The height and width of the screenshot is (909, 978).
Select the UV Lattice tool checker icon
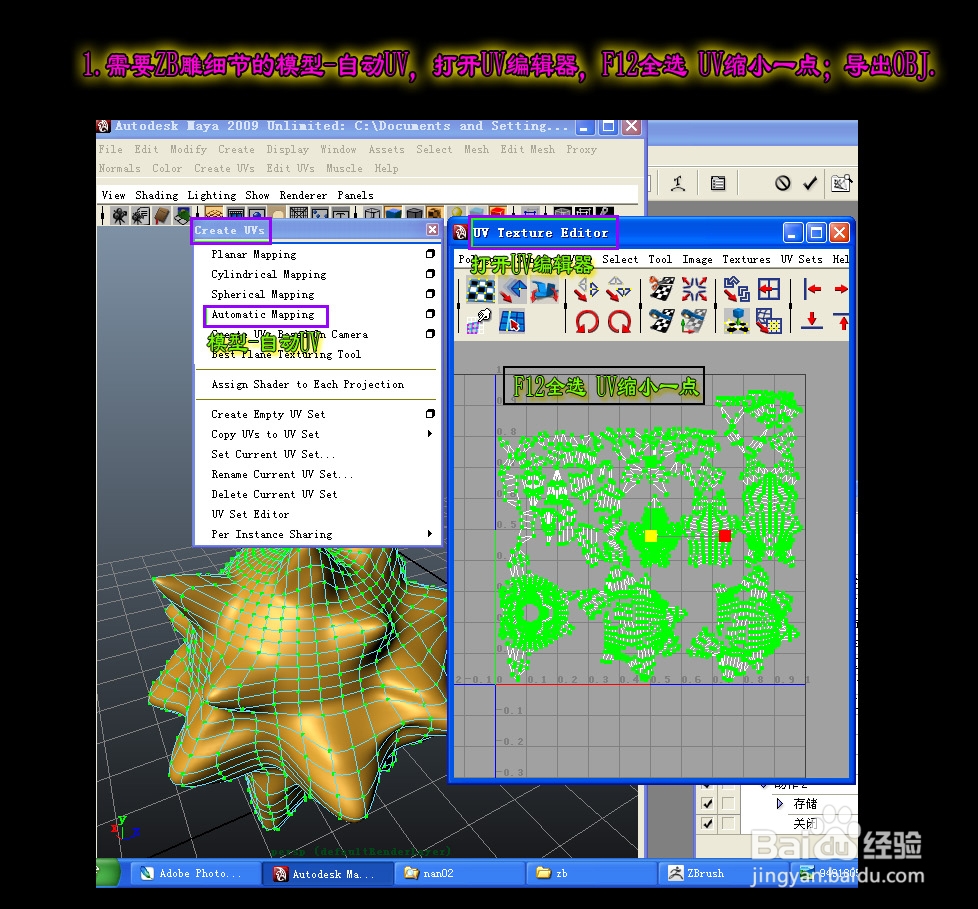pos(481,290)
